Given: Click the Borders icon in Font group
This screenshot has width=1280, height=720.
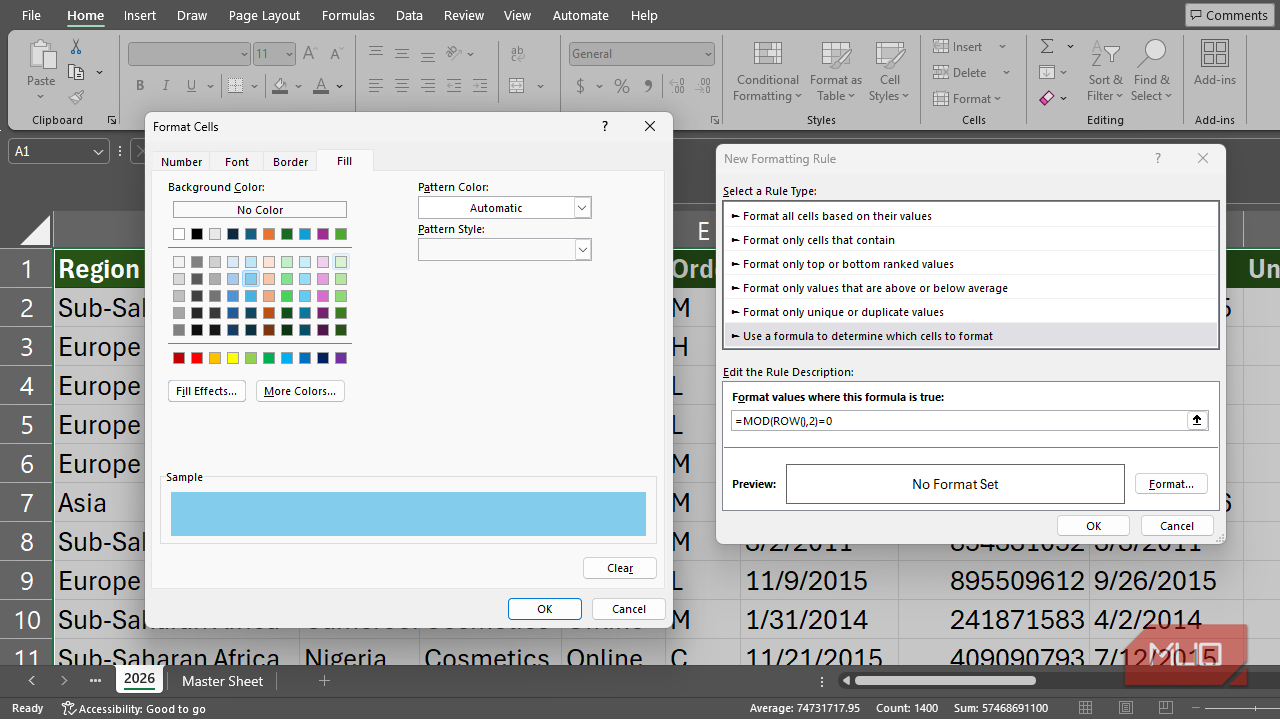Looking at the screenshot, I should 237,86.
